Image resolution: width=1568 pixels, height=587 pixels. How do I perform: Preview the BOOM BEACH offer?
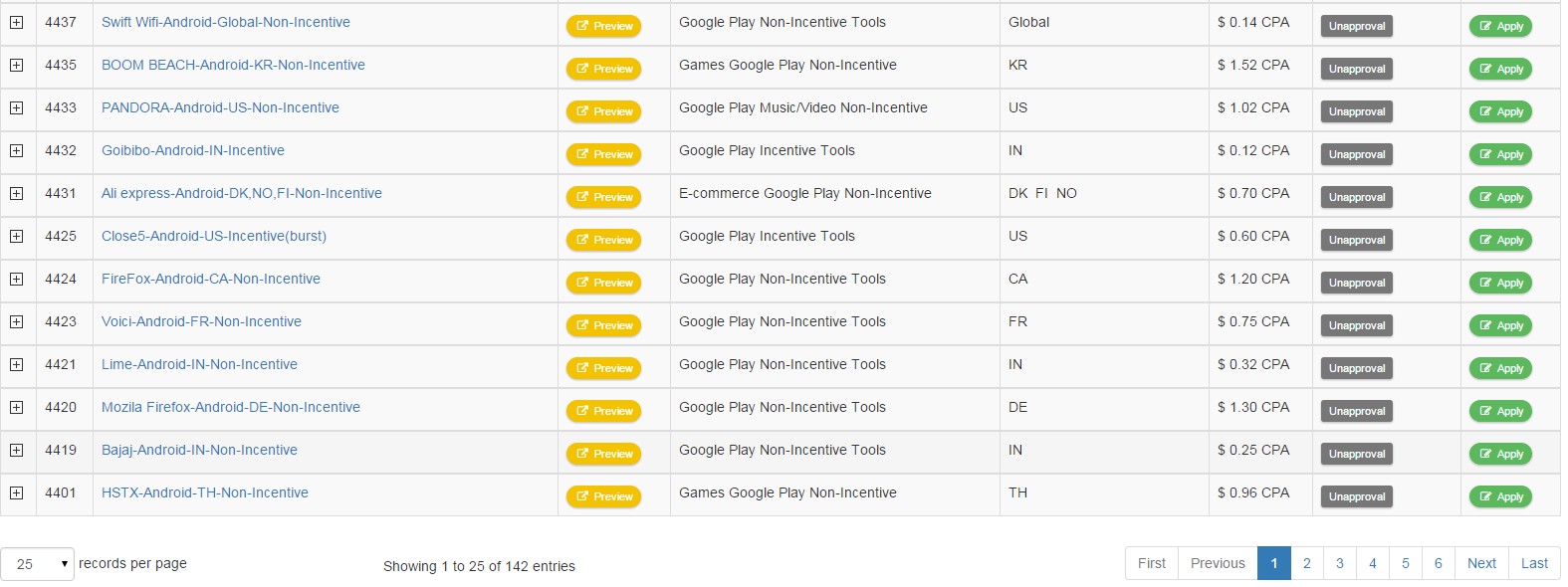(x=603, y=69)
